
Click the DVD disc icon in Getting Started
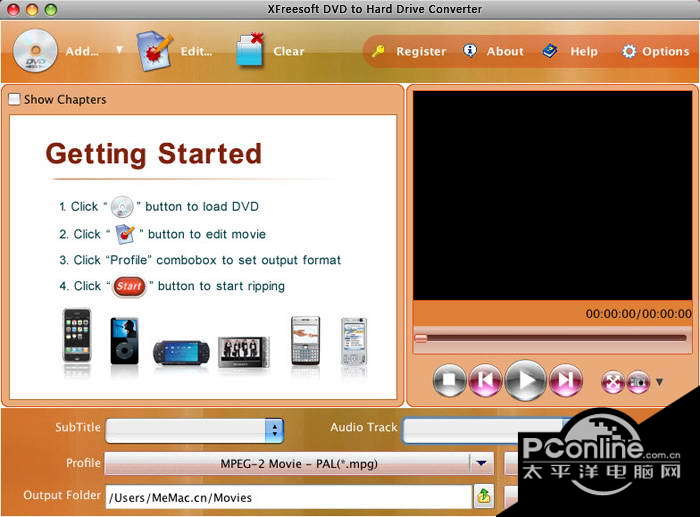pyautogui.click(x=122, y=207)
